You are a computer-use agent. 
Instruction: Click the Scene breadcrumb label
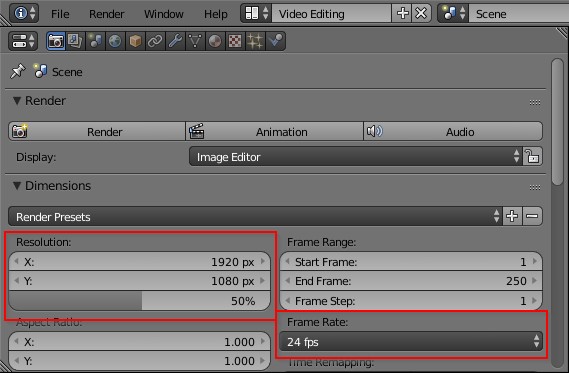[x=67, y=72]
